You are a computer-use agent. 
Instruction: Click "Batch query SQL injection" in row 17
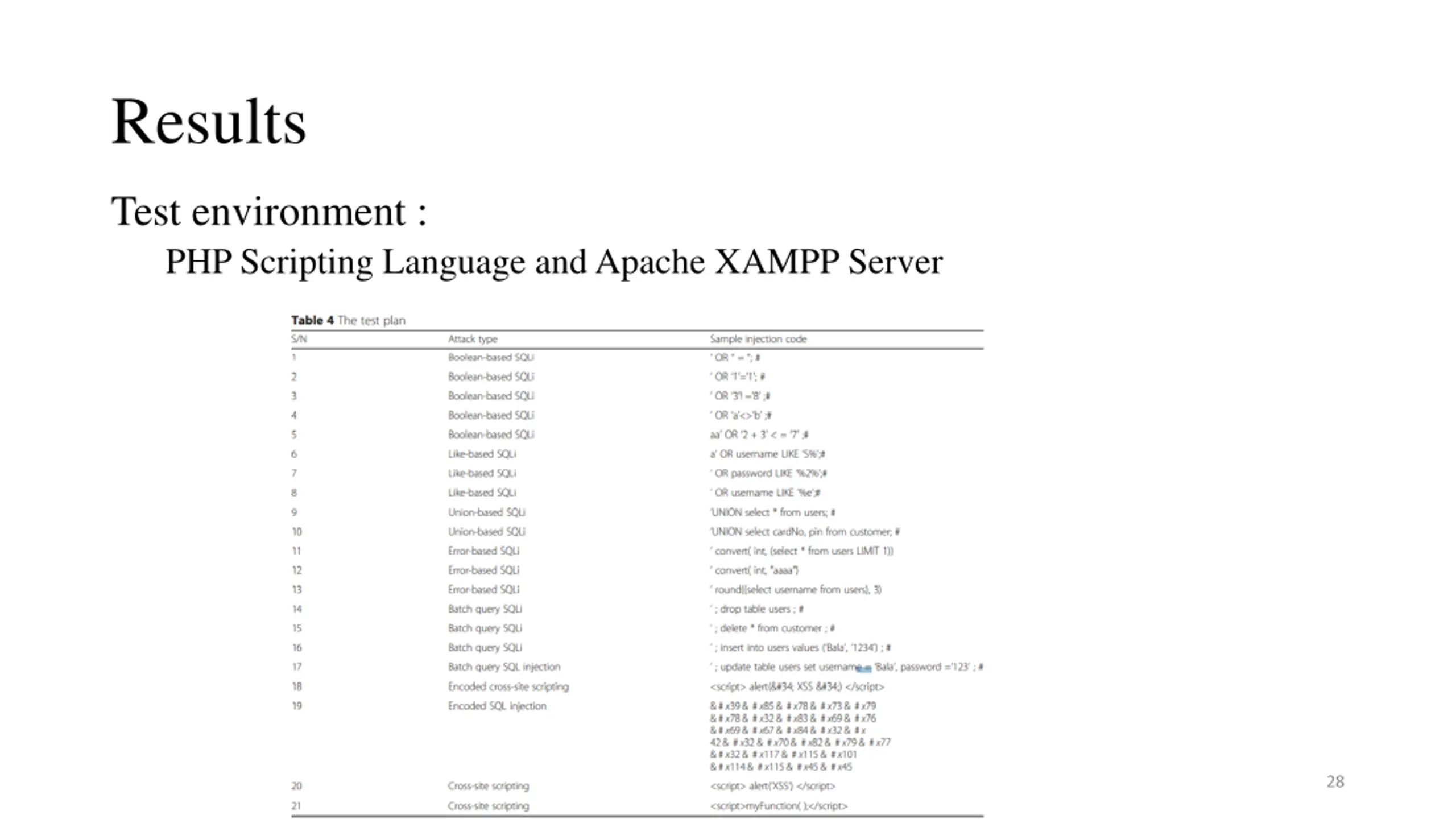pyautogui.click(x=504, y=667)
